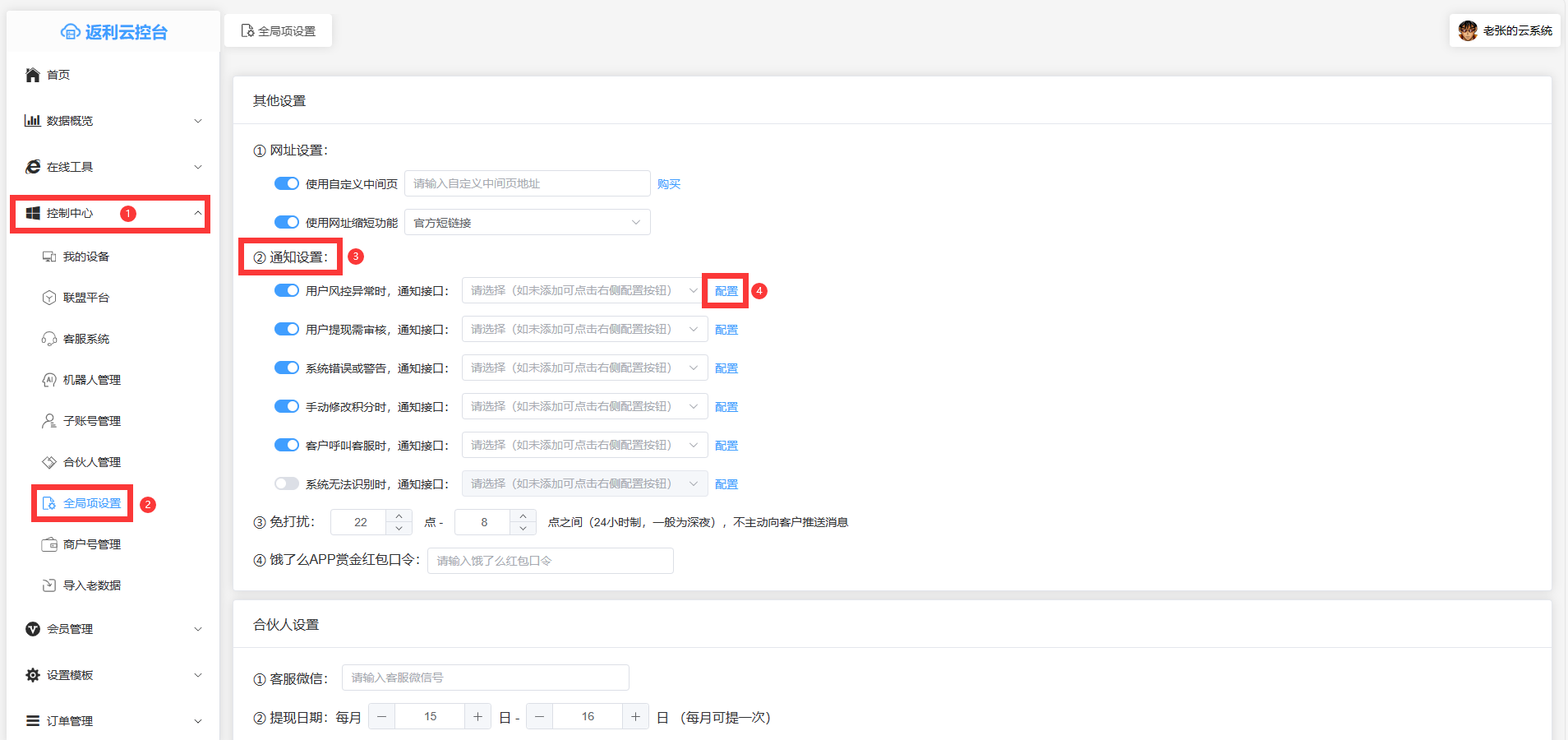Click the headset icon for 客服系统
The image size is (1568, 740).
point(49,339)
